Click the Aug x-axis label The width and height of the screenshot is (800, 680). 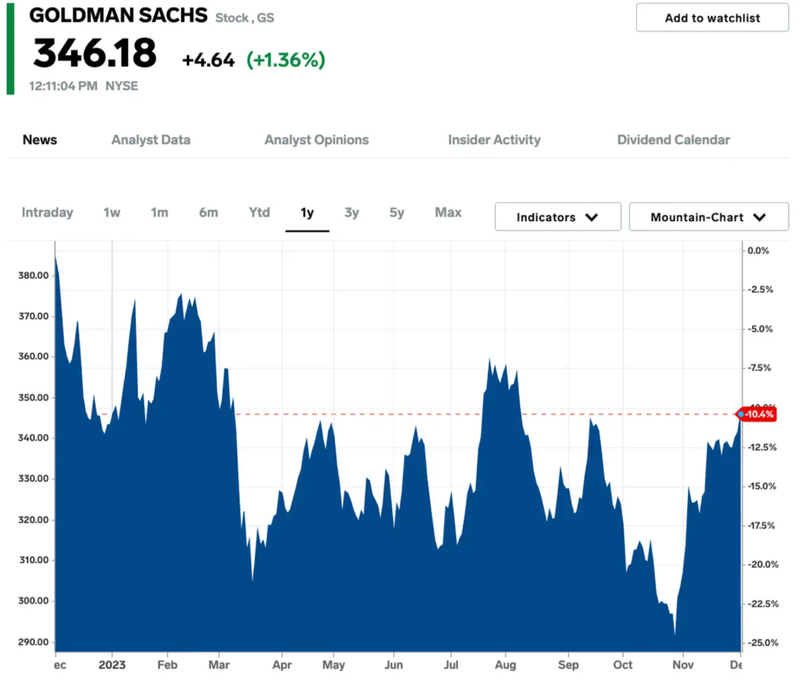pos(506,665)
